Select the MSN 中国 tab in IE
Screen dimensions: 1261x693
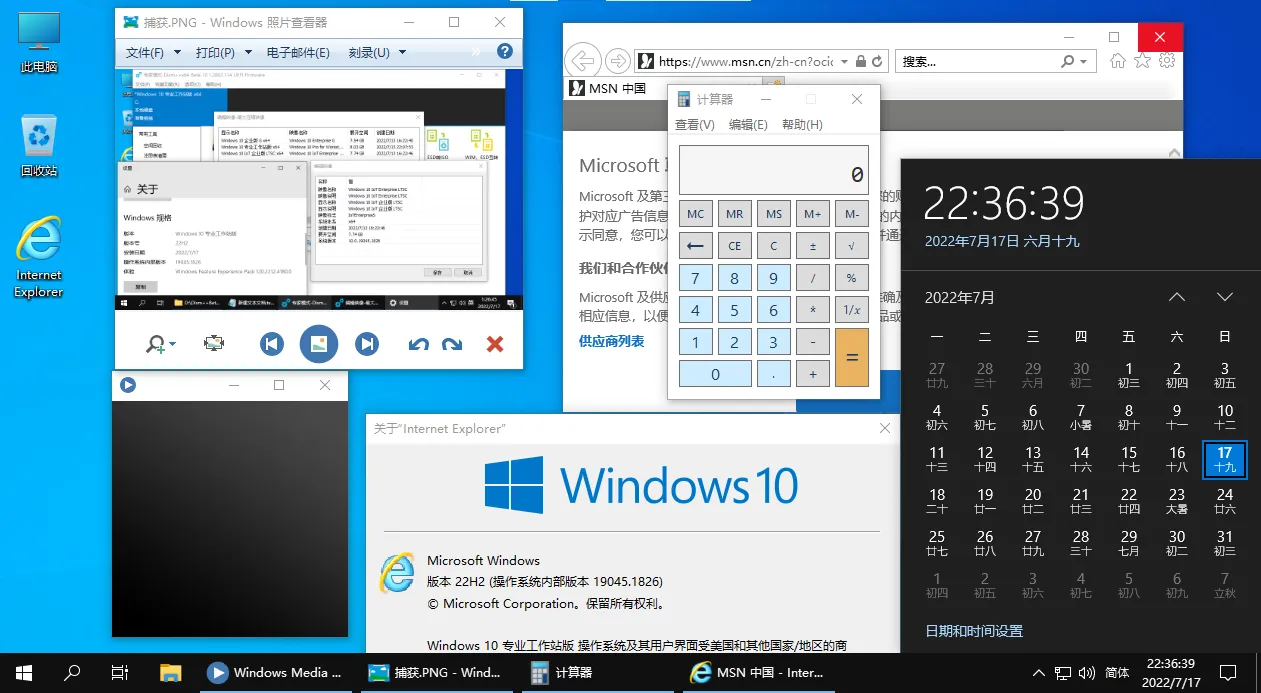pos(615,88)
